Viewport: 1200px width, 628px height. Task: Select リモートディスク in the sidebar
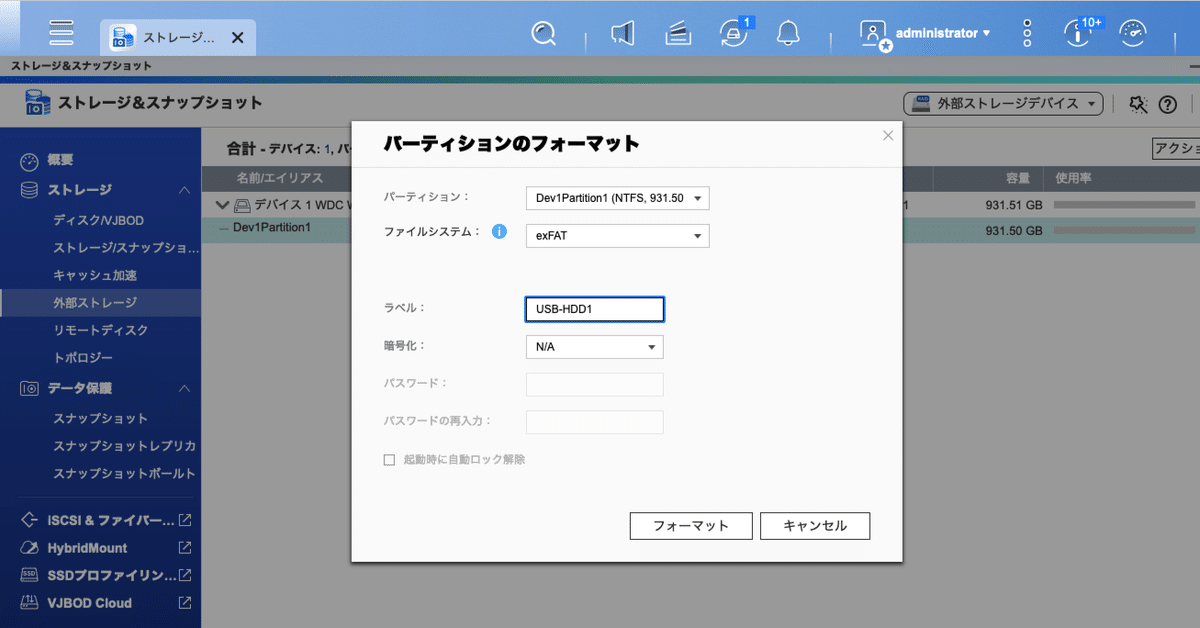pyautogui.click(x=100, y=330)
